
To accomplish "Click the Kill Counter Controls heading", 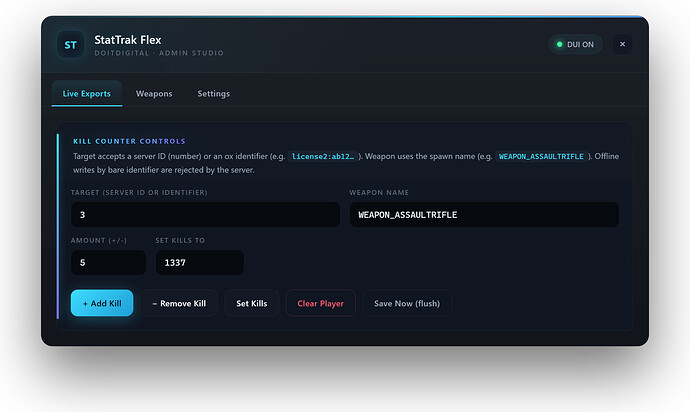I will point(129,141).
